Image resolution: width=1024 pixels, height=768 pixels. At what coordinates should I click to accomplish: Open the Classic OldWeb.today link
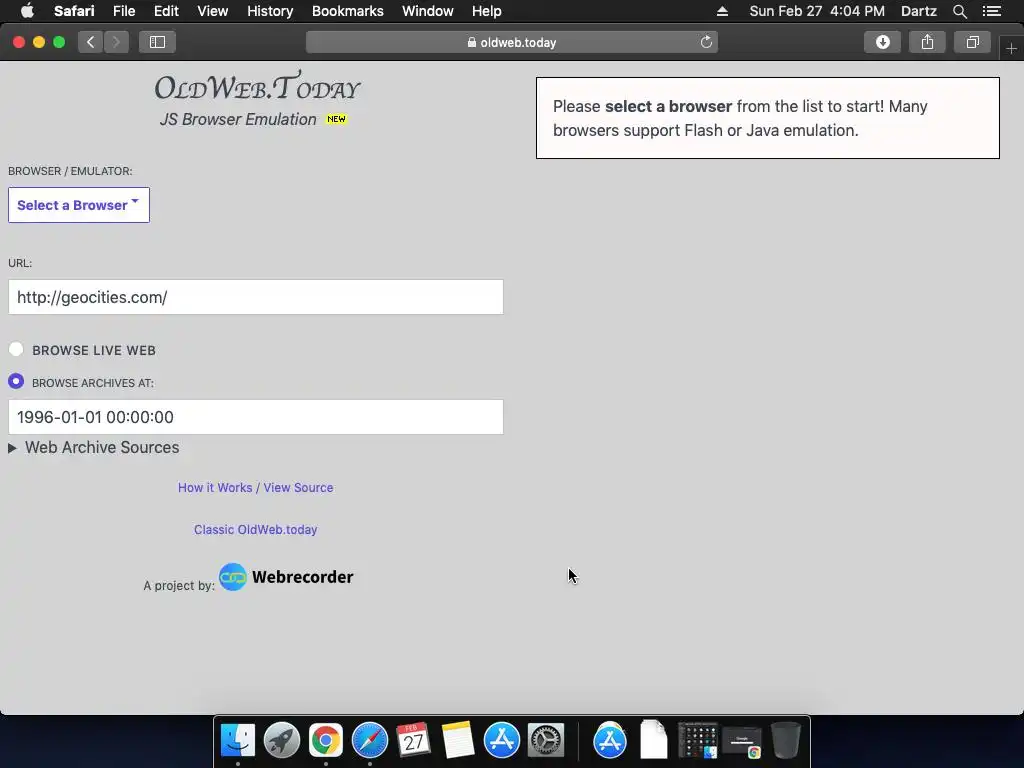click(255, 530)
